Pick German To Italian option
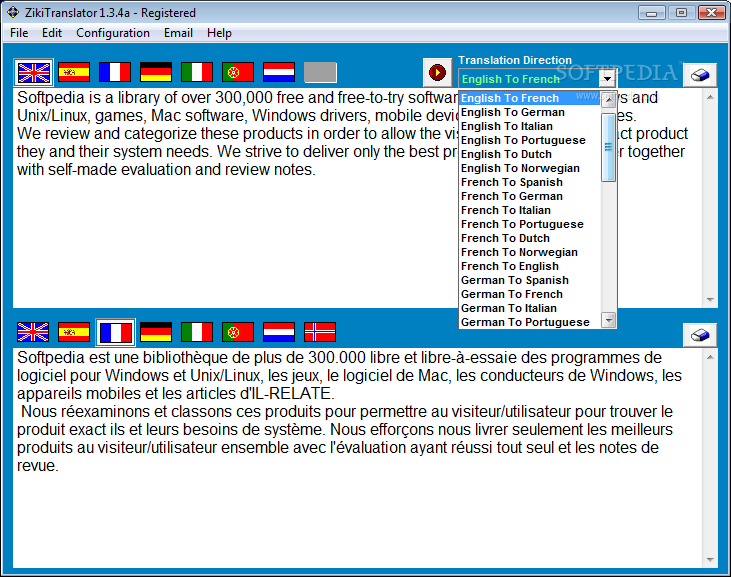 pyautogui.click(x=530, y=308)
